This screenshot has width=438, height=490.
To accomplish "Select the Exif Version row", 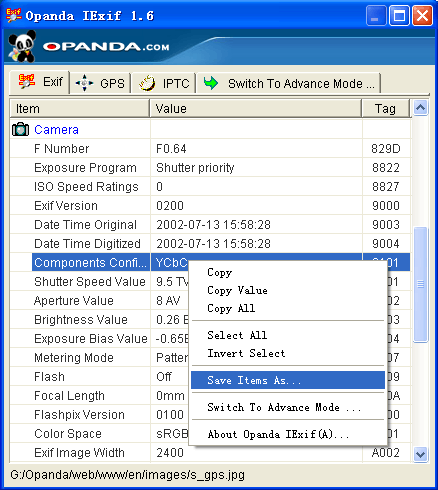I will [210, 206].
